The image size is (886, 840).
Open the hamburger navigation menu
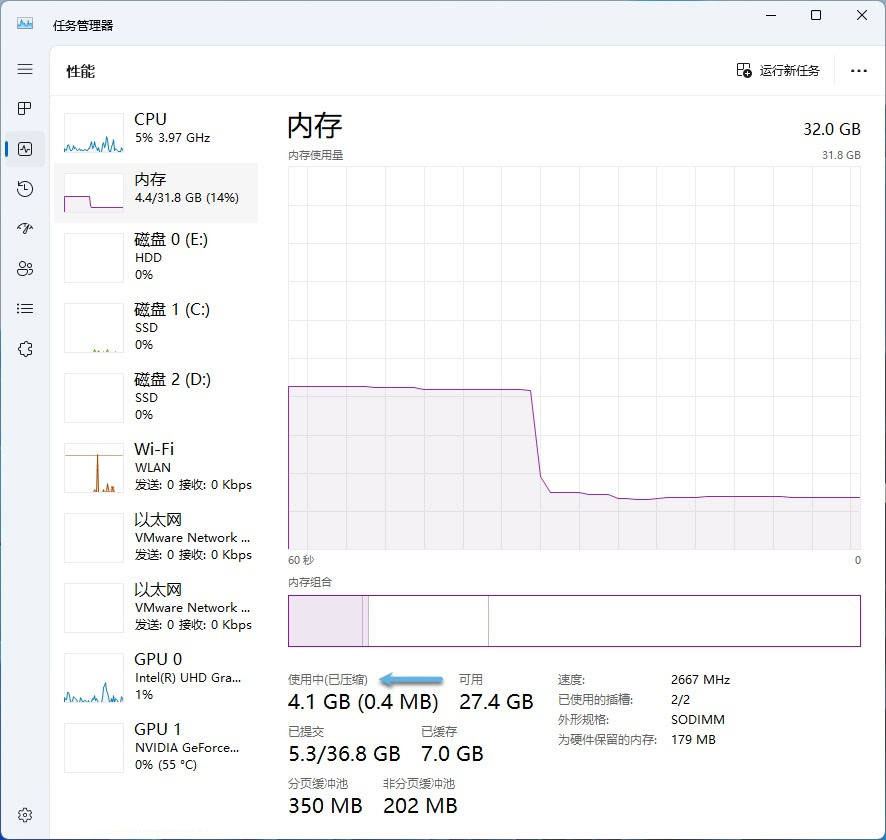coord(25,69)
